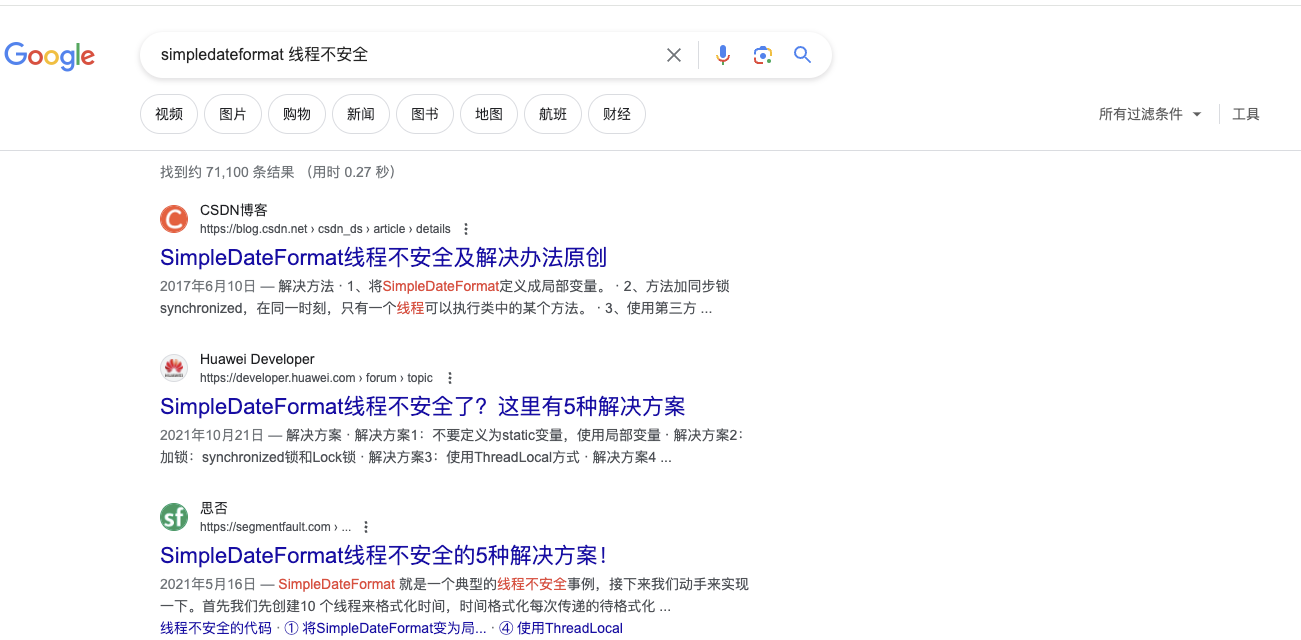Follow the ④ 使用ThreadLocal sitelink

pos(560,628)
